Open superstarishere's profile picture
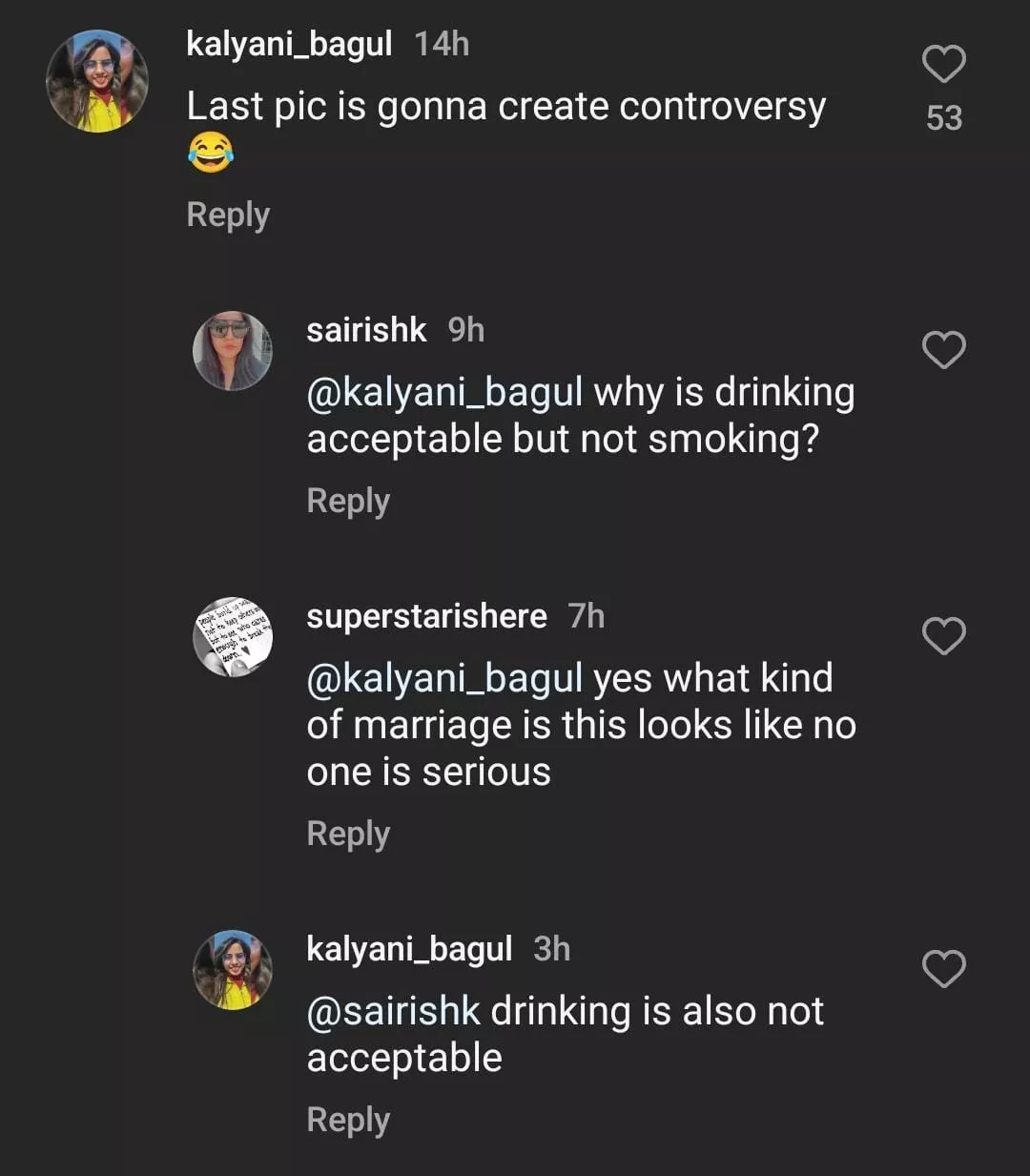The image size is (1030, 1176). pyautogui.click(x=233, y=636)
